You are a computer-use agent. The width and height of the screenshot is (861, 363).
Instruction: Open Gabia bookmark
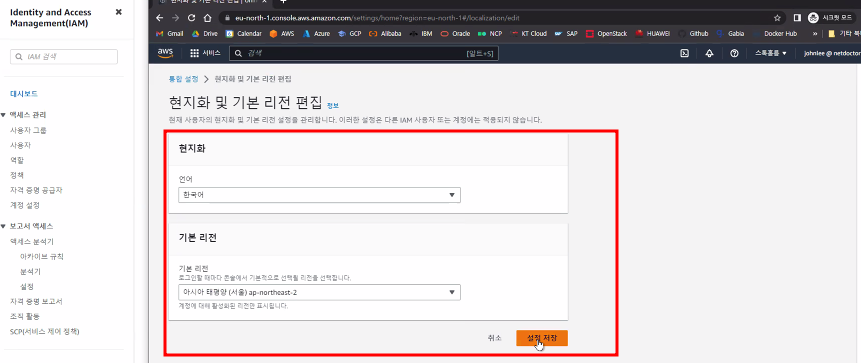pyautogui.click(x=730, y=33)
